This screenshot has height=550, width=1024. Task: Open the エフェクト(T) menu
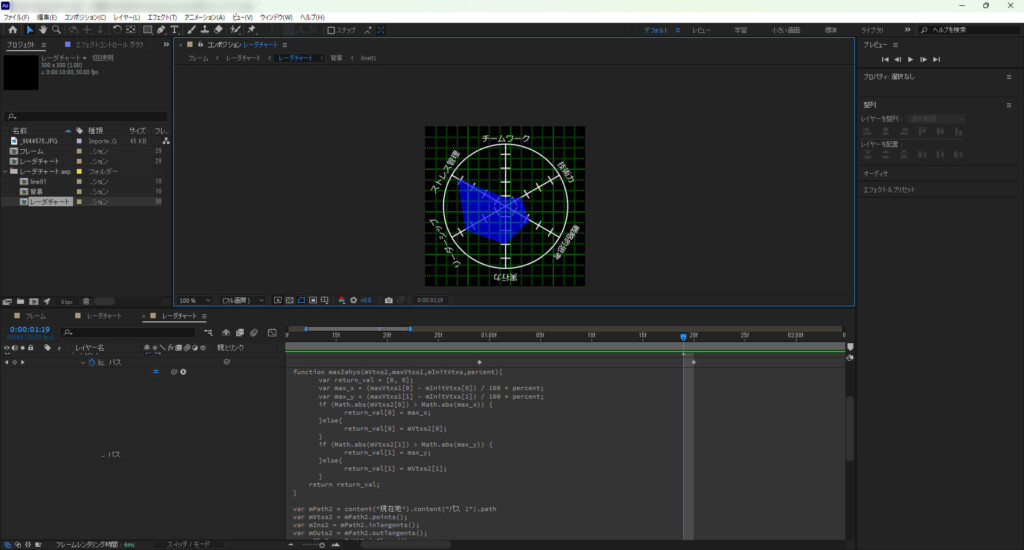click(x=162, y=18)
